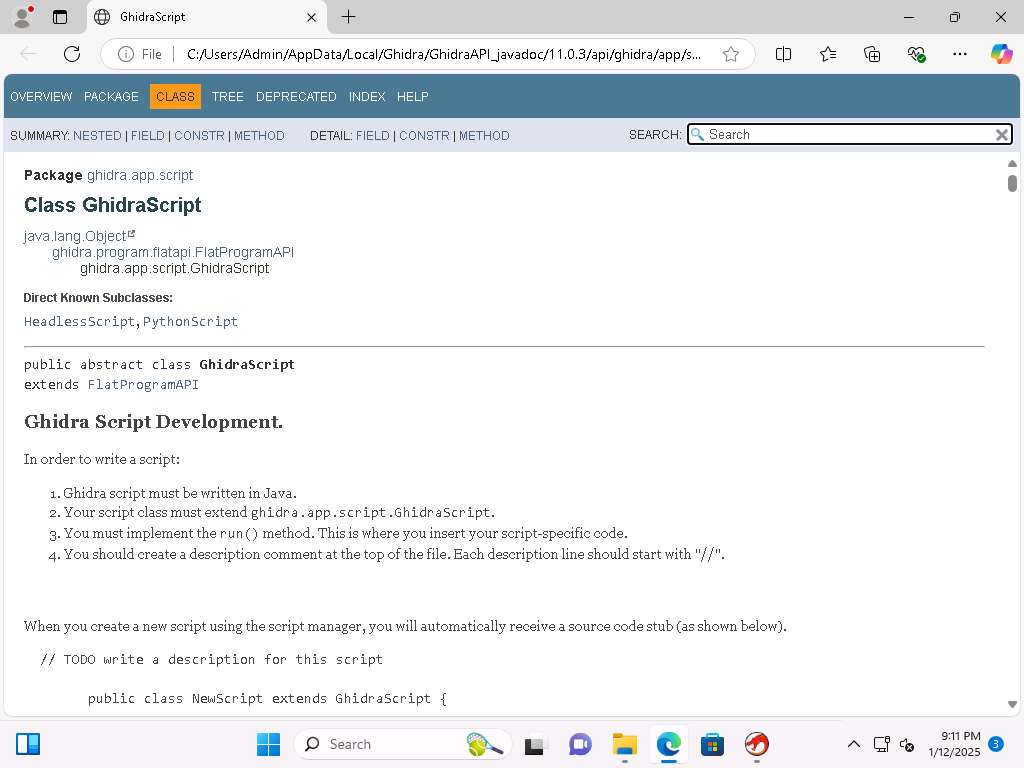Viewport: 1024px width, 768px height.
Task: Refresh the page with the reload icon
Action: 72,54
